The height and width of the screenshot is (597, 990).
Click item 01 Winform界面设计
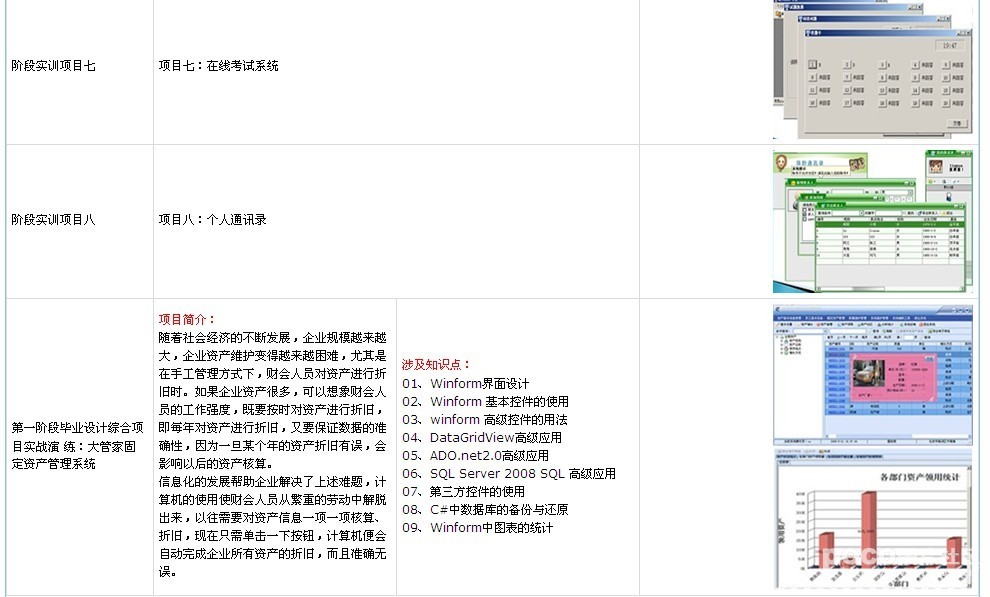point(465,384)
